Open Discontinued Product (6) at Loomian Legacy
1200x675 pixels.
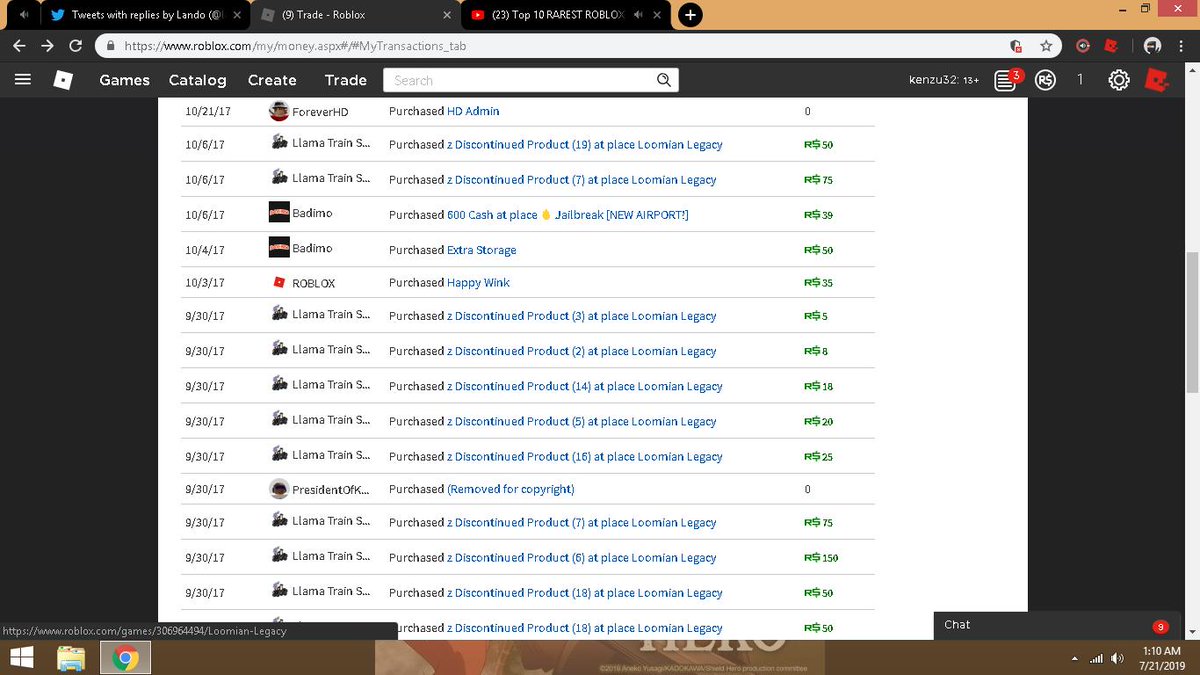[582, 558]
